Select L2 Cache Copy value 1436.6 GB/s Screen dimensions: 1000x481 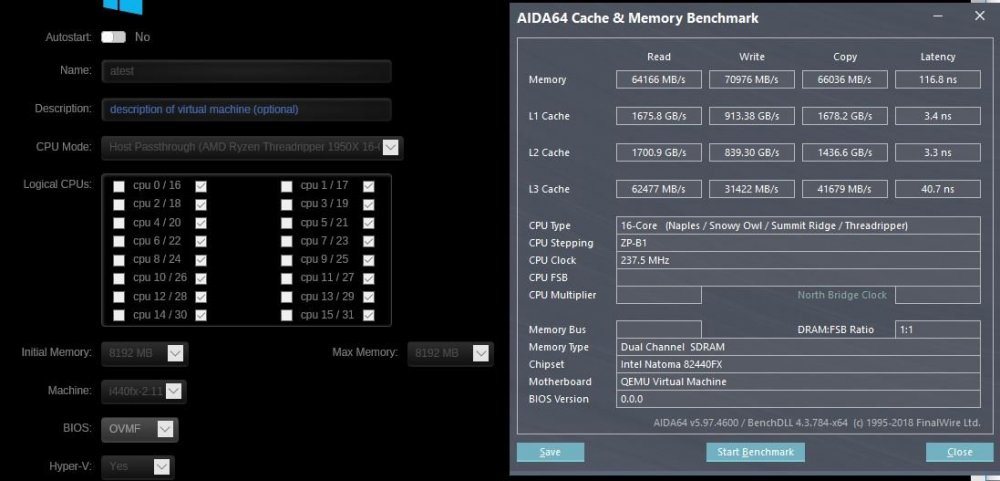[x=845, y=152]
